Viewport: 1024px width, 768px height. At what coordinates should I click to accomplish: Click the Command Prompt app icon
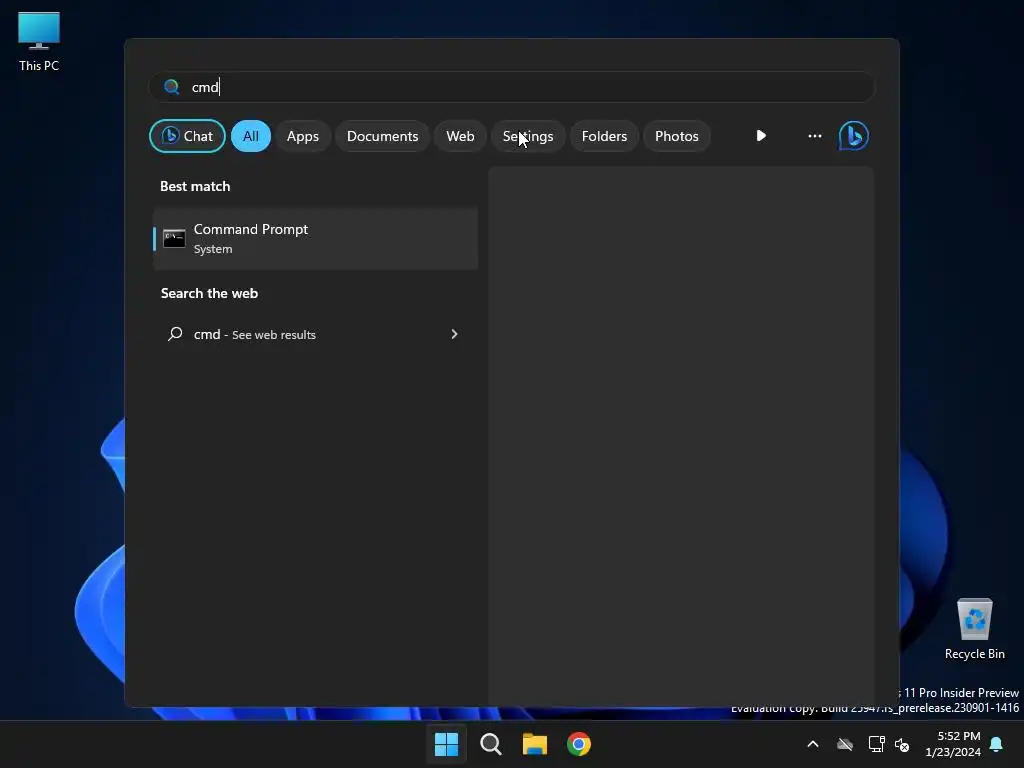[x=174, y=238]
